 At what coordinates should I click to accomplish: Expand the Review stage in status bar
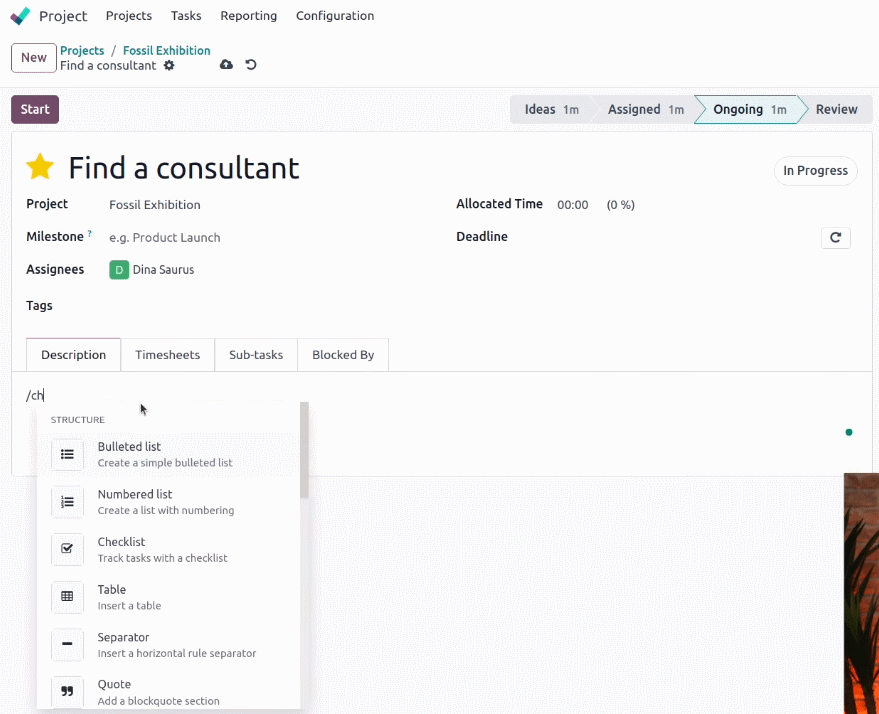point(836,109)
